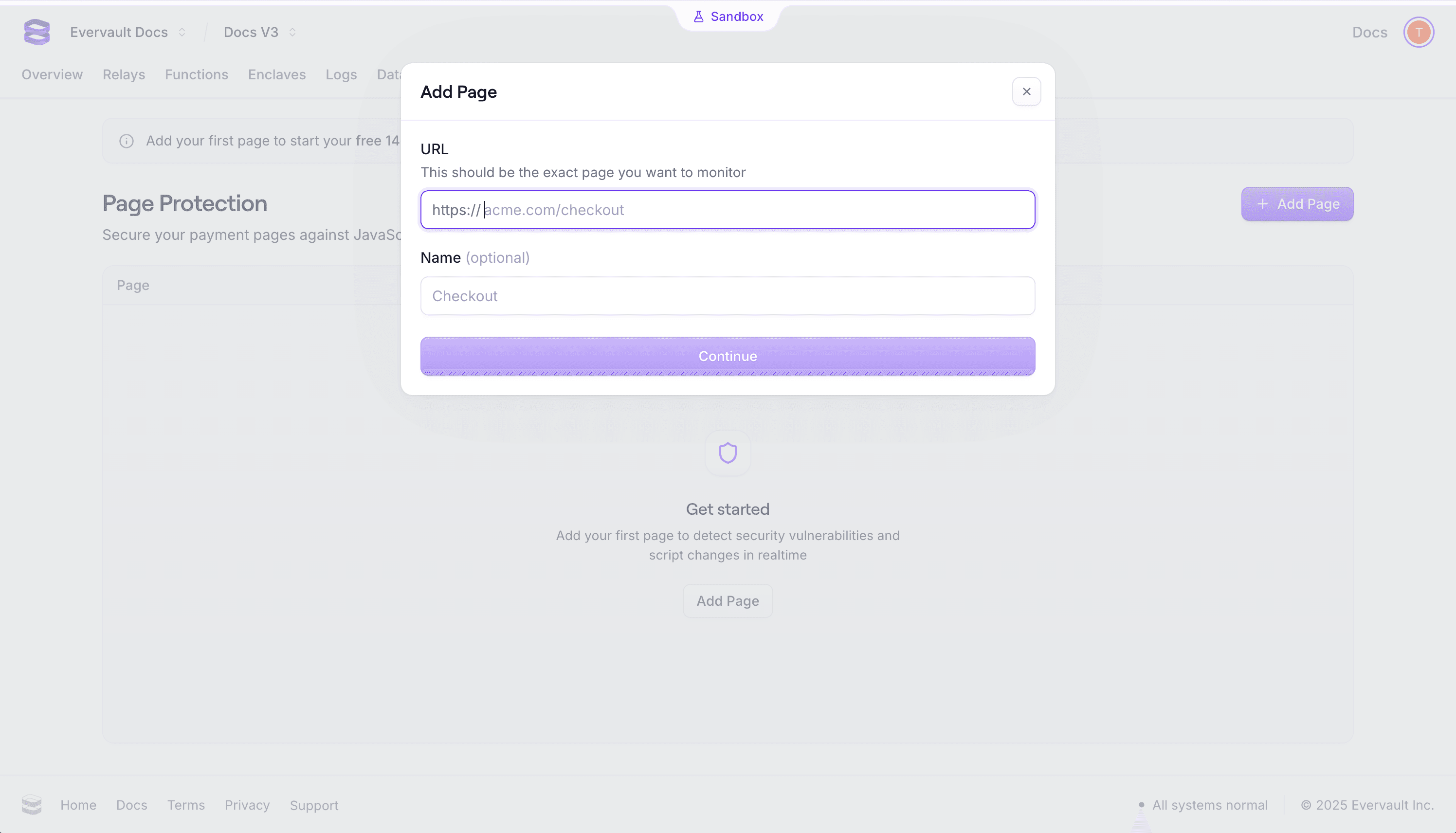1456x833 pixels.
Task: Click the plus icon on Add Page button
Action: pyautogui.click(x=1263, y=204)
